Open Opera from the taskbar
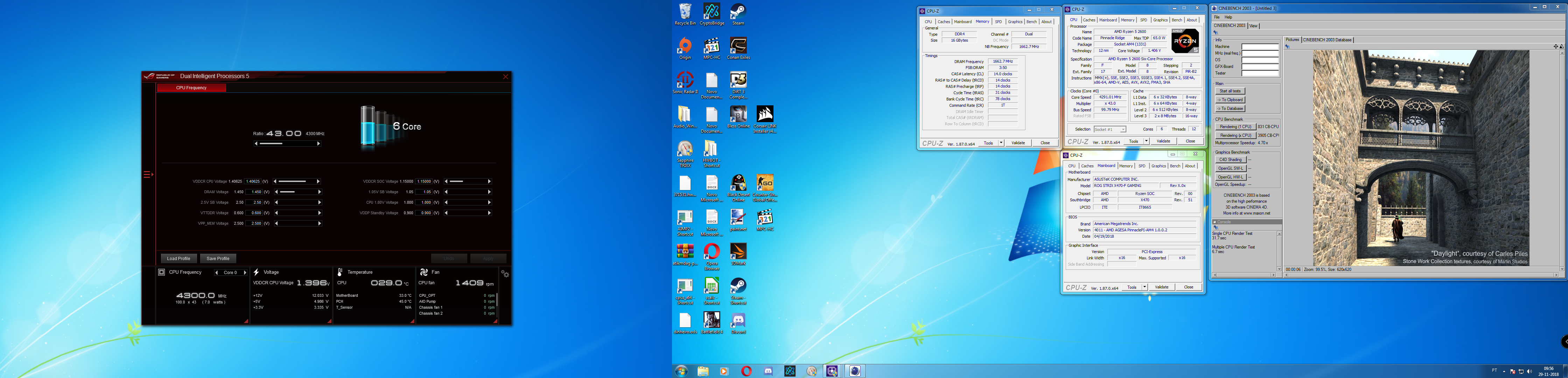The height and width of the screenshot is (378, 1568). tap(746, 371)
